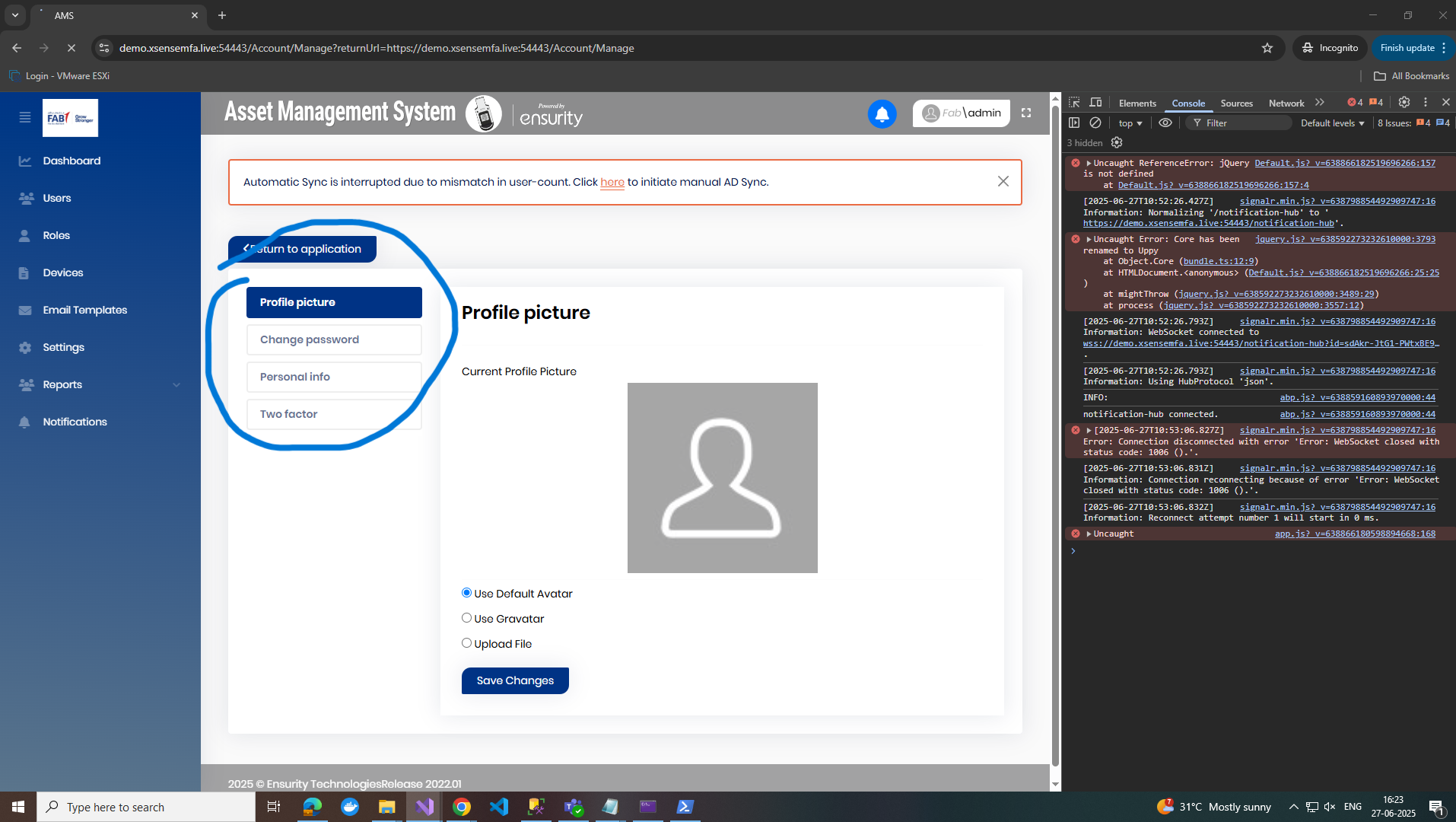The width and height of the screenshot is (1456, 822).
Task: Click the inspect element picker icon
Action: tap(1074, 103)
